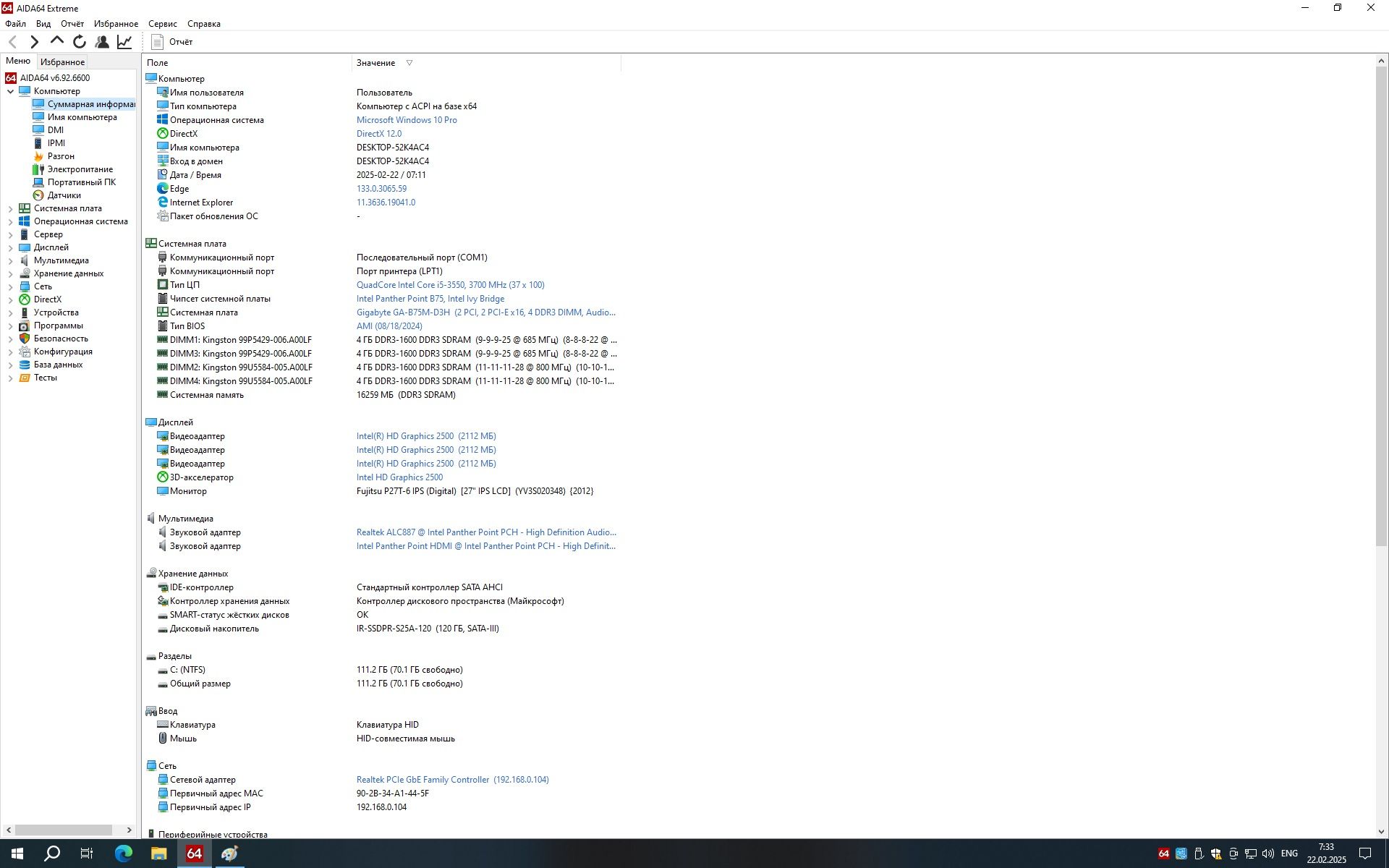
Task: Click the left pane horizontal scrollbar thumb
Action: [x=64, y=830]
